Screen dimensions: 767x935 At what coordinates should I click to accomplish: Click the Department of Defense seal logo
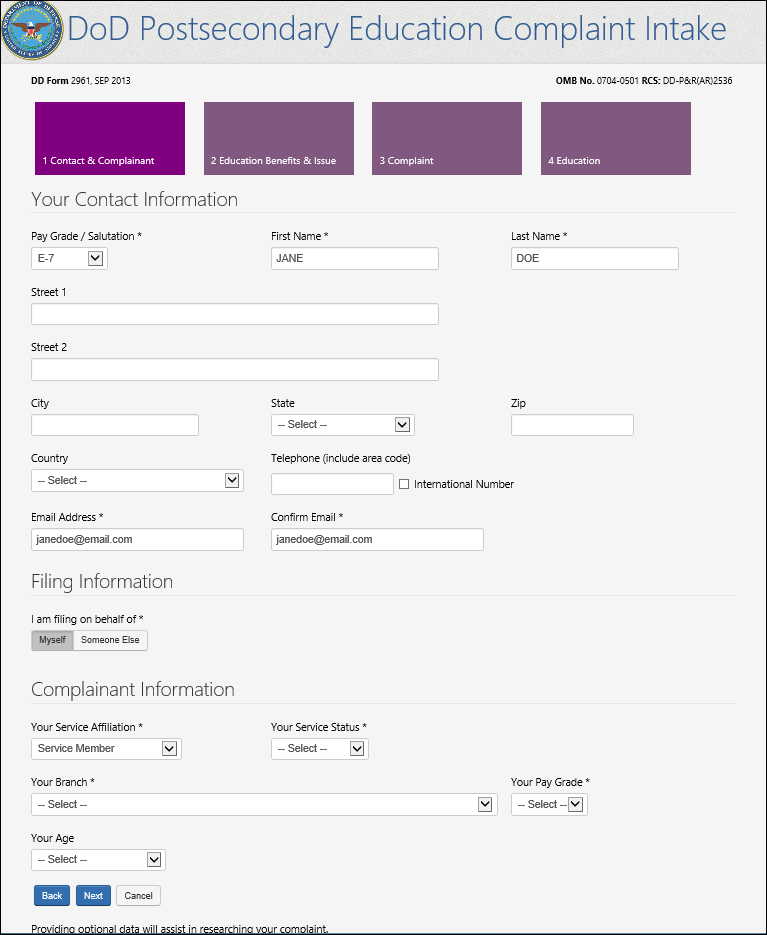[32, 31]
